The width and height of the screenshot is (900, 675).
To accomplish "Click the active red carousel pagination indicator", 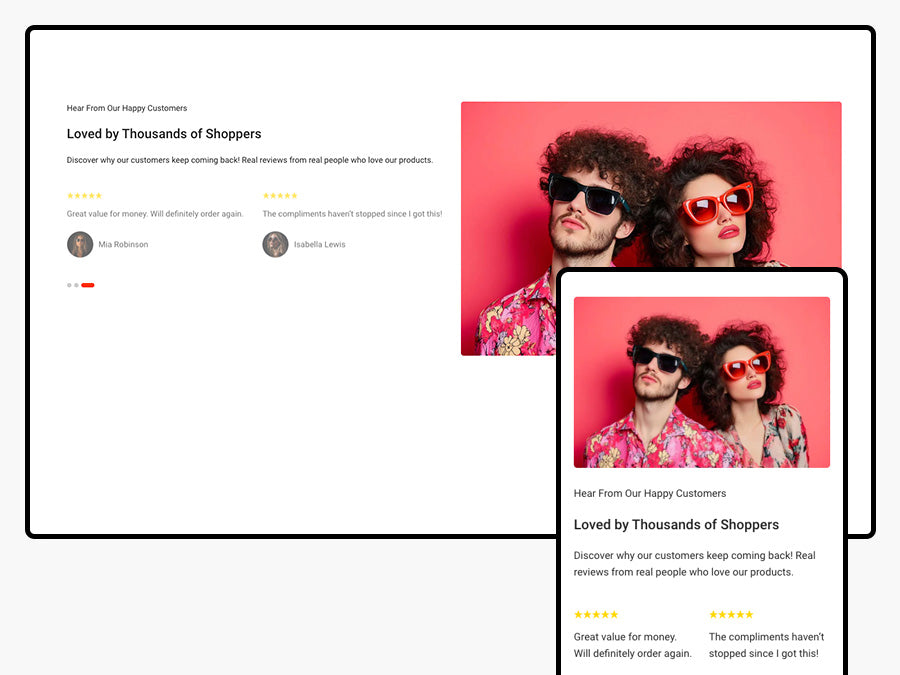I will click(88, 285).
